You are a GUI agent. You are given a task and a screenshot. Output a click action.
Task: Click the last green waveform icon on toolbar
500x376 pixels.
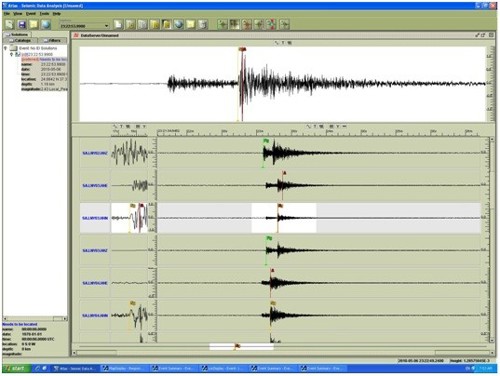click(284, 24)
